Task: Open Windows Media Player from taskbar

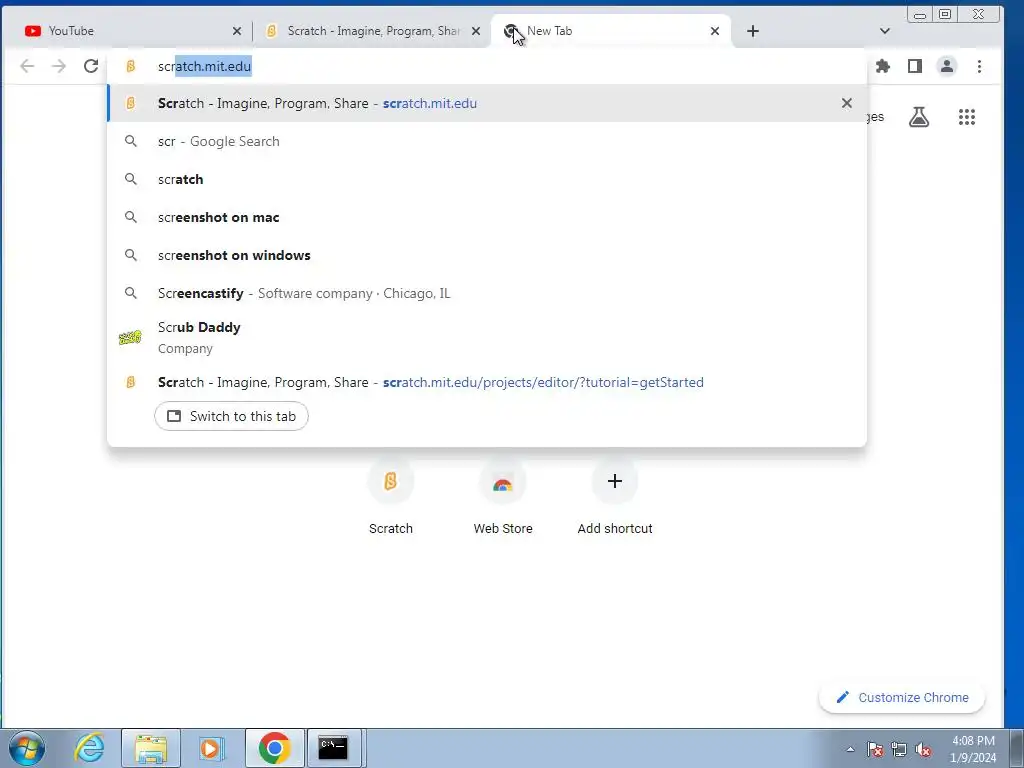Action: pyautogui.click(x=211, y=748)
